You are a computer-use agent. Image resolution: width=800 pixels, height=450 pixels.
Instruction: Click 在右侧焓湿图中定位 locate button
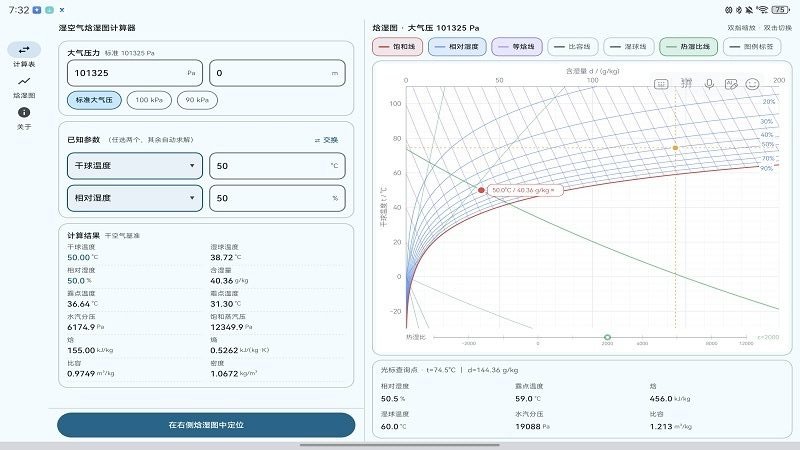coord(206,425)
